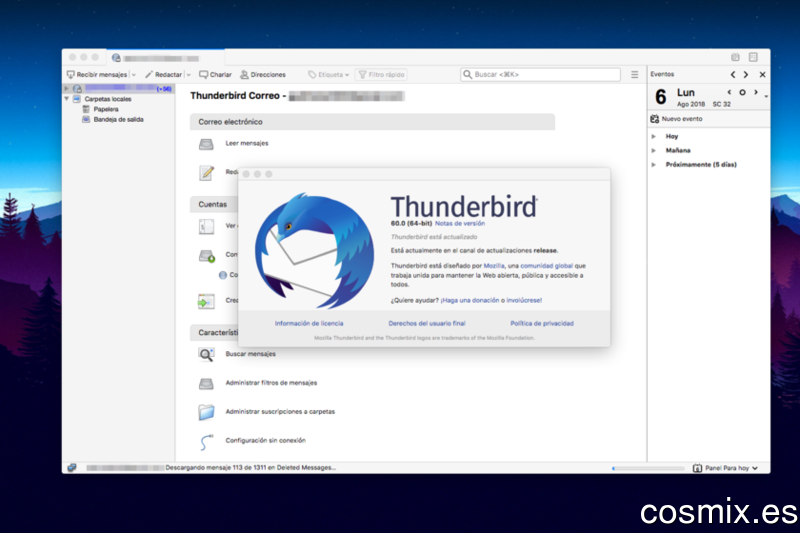Click the Leer mensajes icon

[206, 144]
